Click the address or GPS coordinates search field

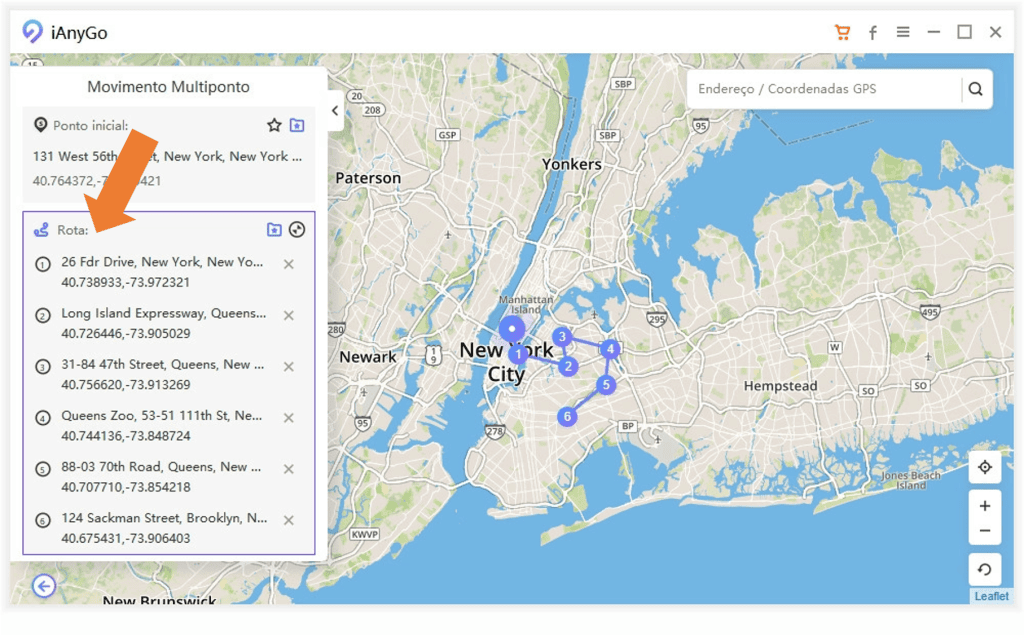[x=823, y=89]
